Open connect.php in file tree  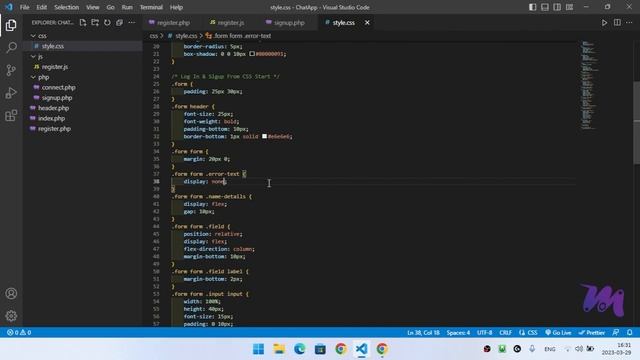pos(58,87)
